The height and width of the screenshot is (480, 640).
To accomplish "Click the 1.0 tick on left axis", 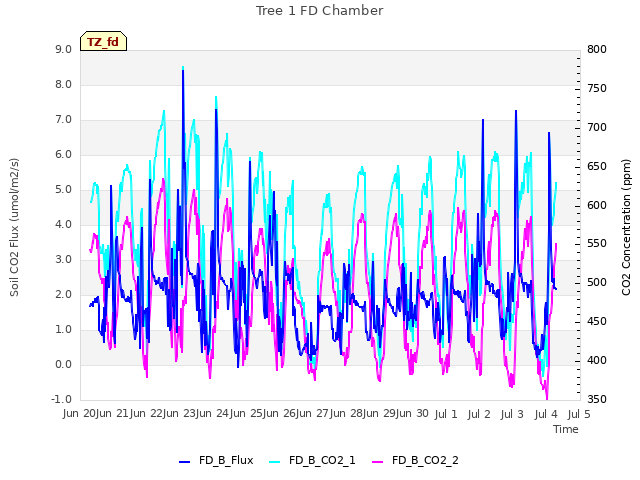I will [x=64, y=330].
